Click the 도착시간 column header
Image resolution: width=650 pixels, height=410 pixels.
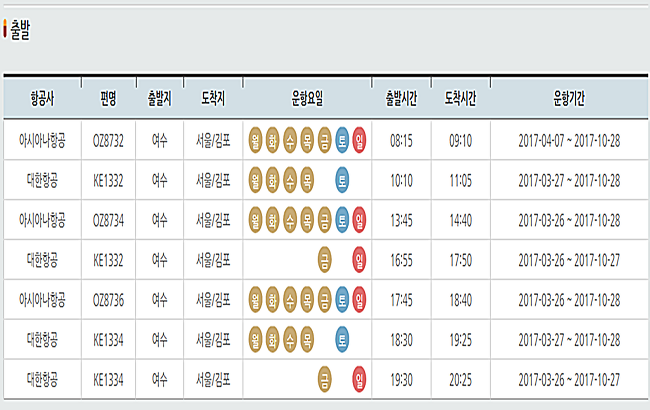pos(461,99)
